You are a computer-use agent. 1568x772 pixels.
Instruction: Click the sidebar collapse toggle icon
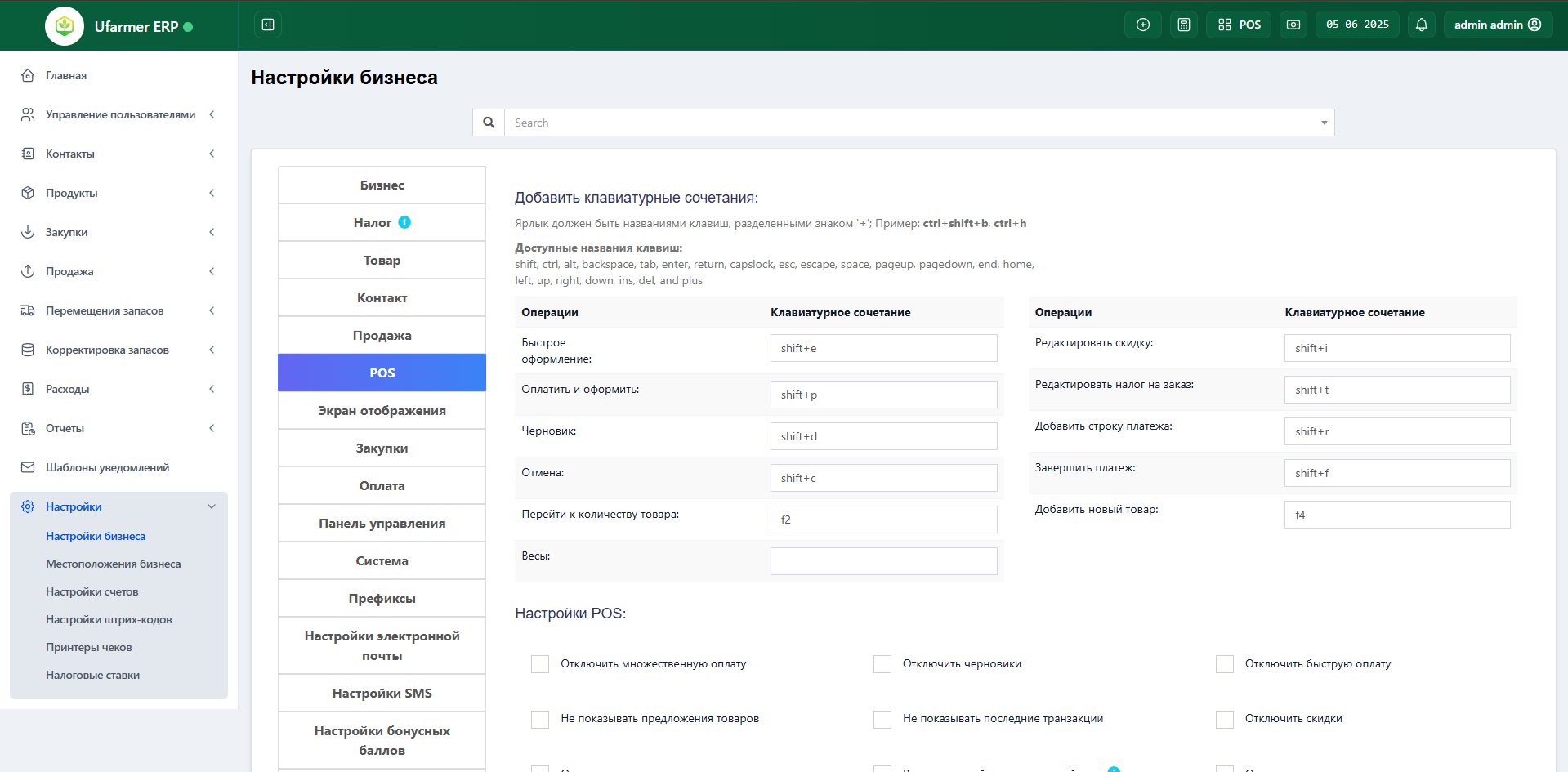(x=267, y=25)
